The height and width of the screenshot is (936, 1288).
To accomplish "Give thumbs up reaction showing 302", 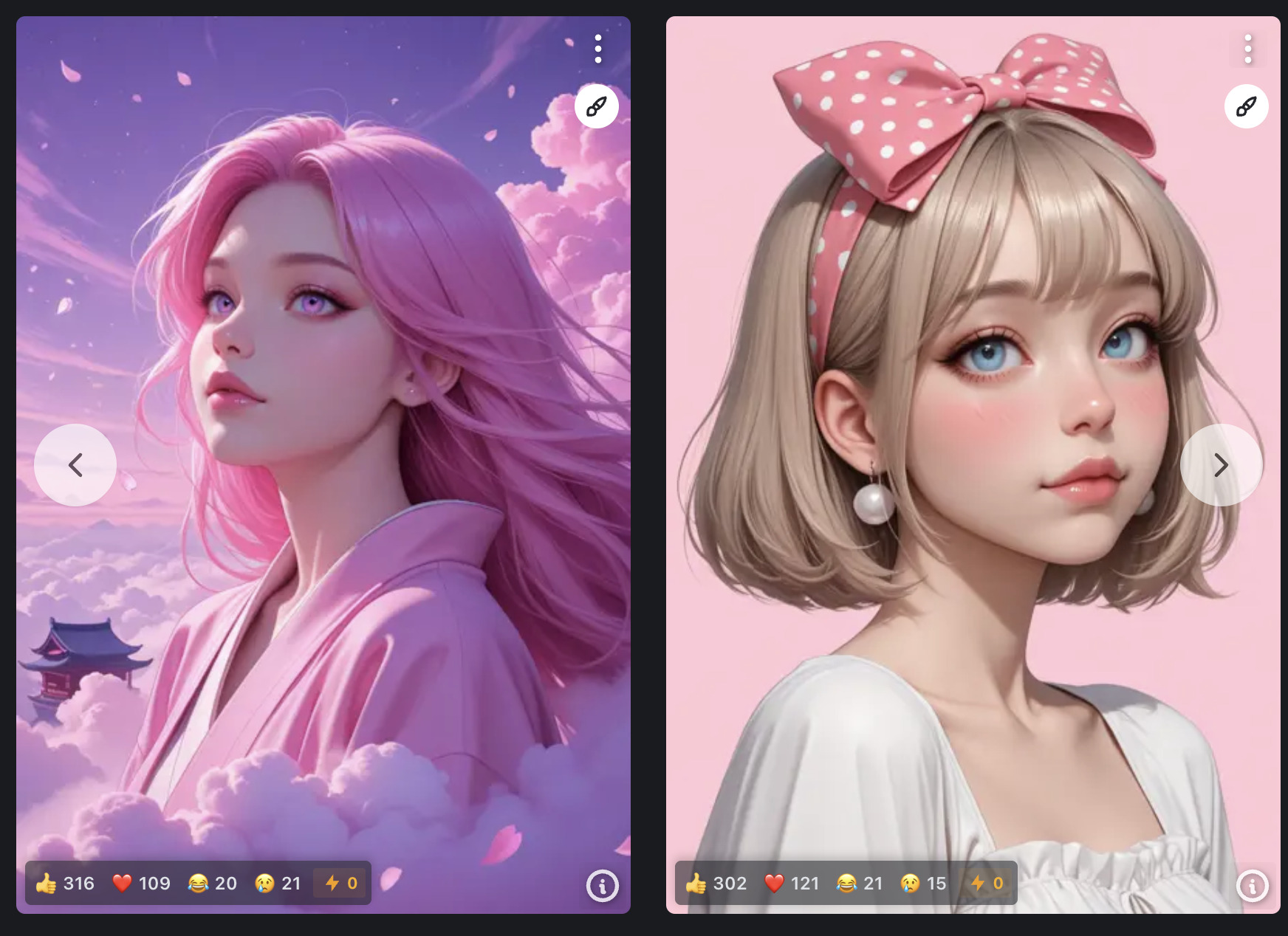I will pos(716,883).
